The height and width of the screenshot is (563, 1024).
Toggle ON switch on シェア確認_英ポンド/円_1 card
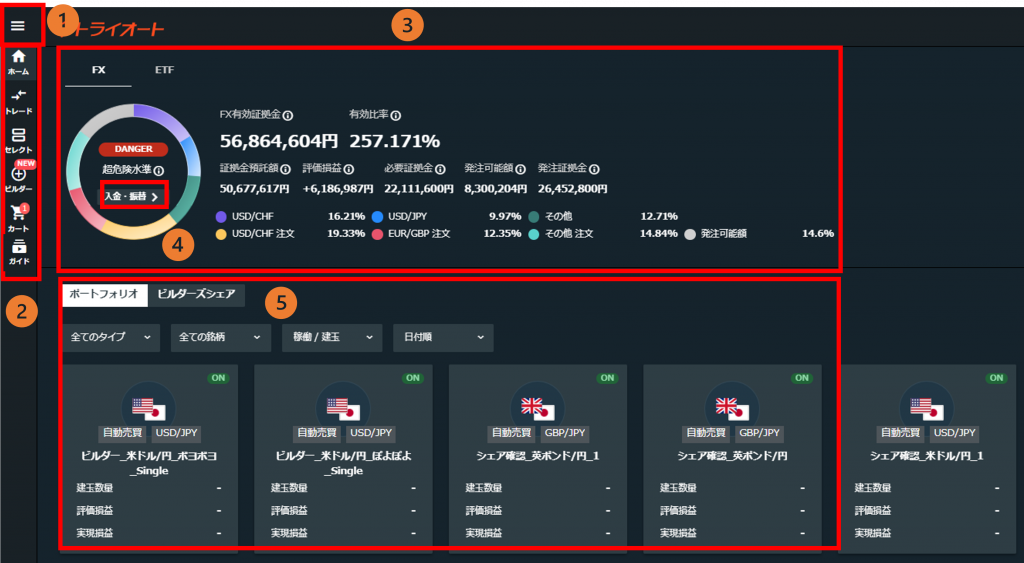click(x=607, y=378)
